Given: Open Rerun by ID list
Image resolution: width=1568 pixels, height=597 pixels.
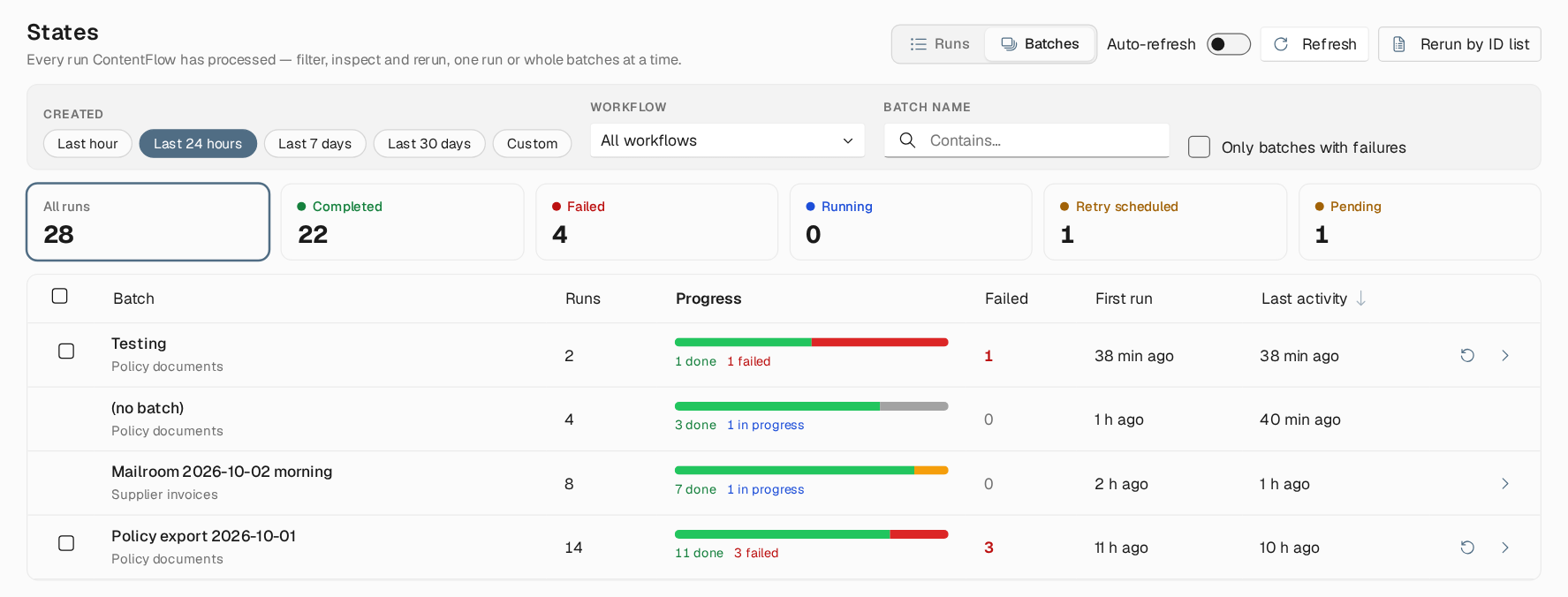Looking at the screenshot, I should 1459,44.
